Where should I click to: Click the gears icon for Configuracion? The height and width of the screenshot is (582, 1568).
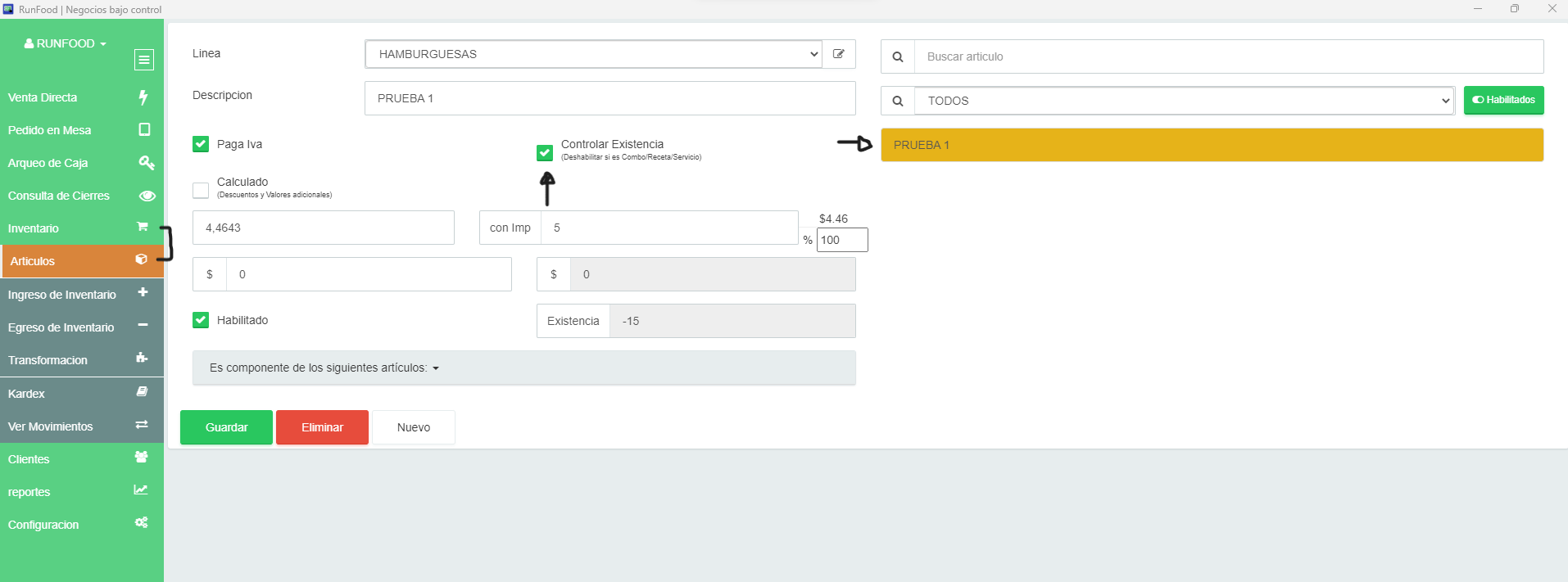142,523
